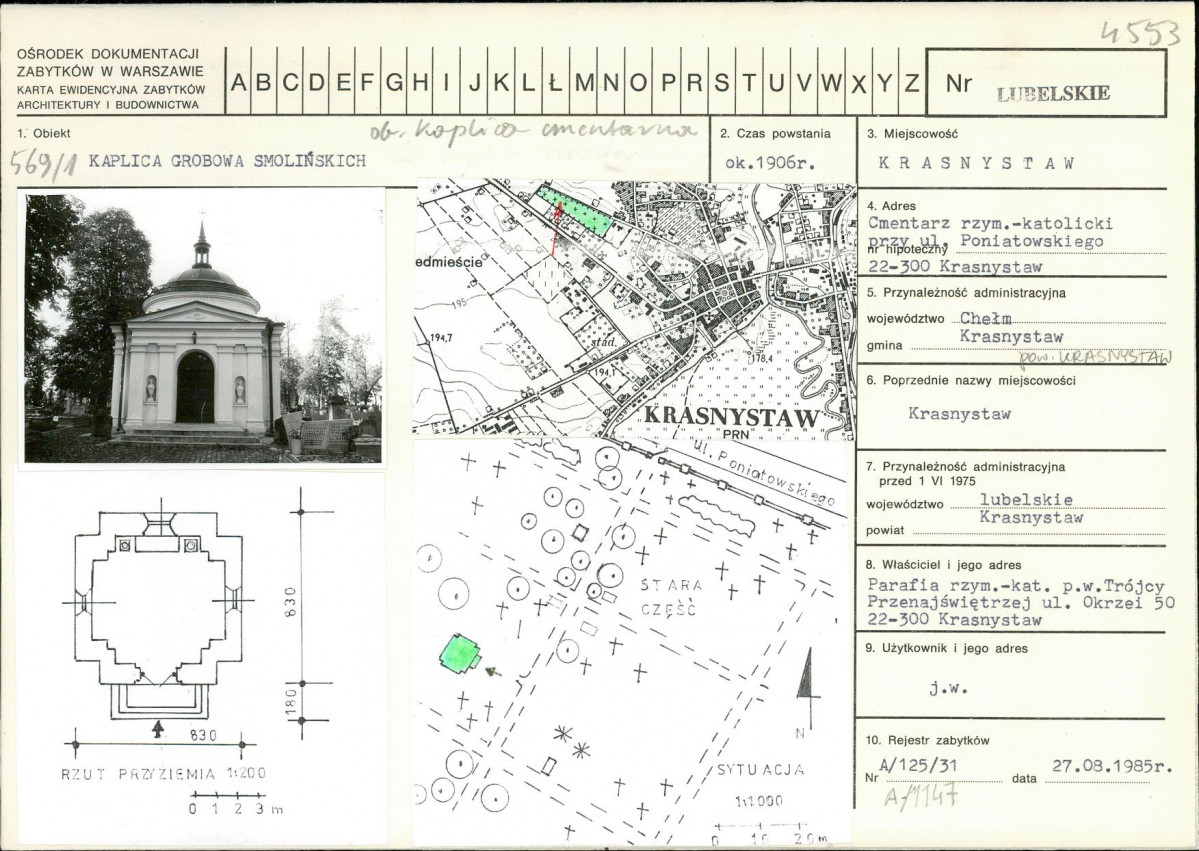Click the date 'ok.1906r.'
The image size is (1199, 851).
(x=770, y=163)
